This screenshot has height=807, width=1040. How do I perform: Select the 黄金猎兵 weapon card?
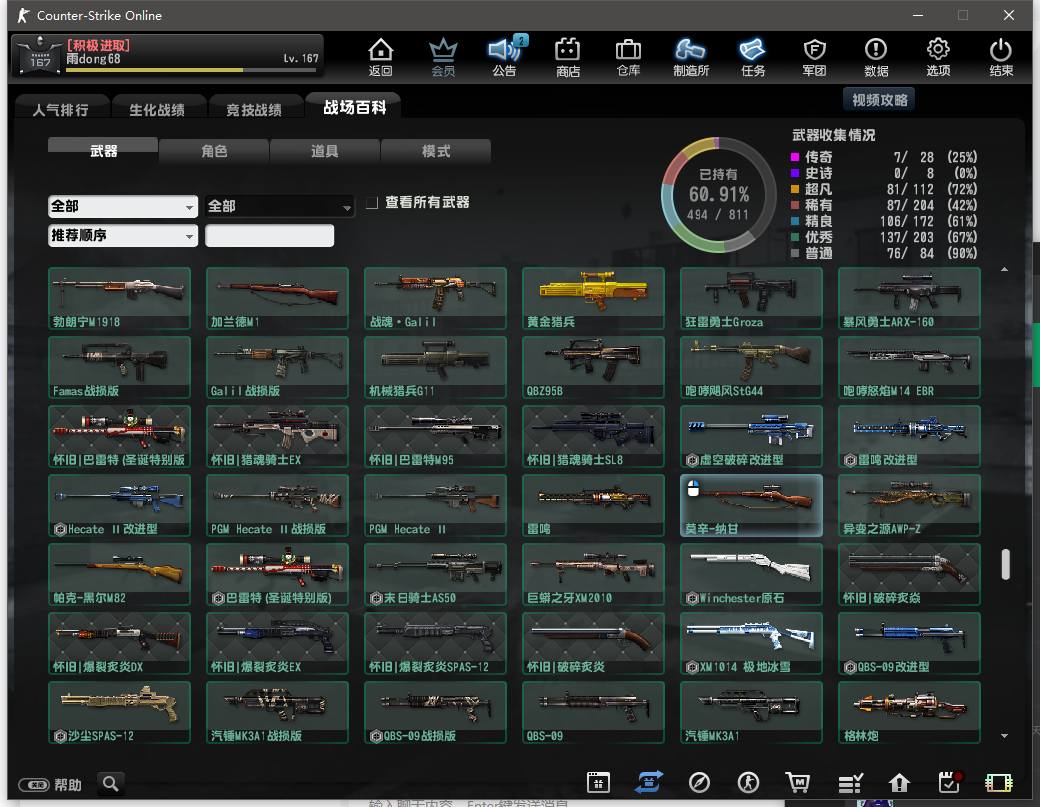593,298
